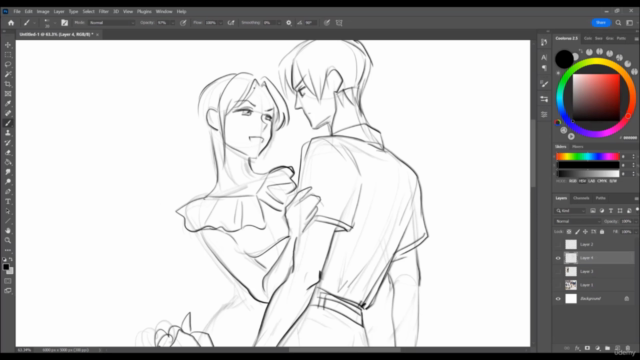Viewport: 640px width, 360px height.
Task: Open smoothing options gear icon
Action: point(289,23)
